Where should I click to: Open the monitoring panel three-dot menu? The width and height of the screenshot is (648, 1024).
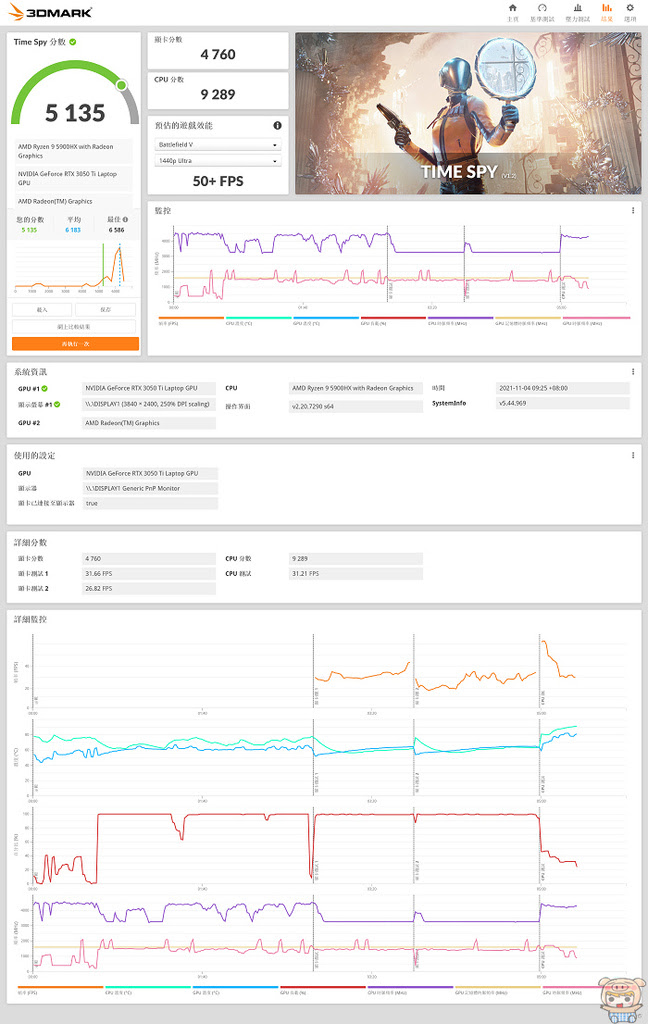[x=633, y=211]
